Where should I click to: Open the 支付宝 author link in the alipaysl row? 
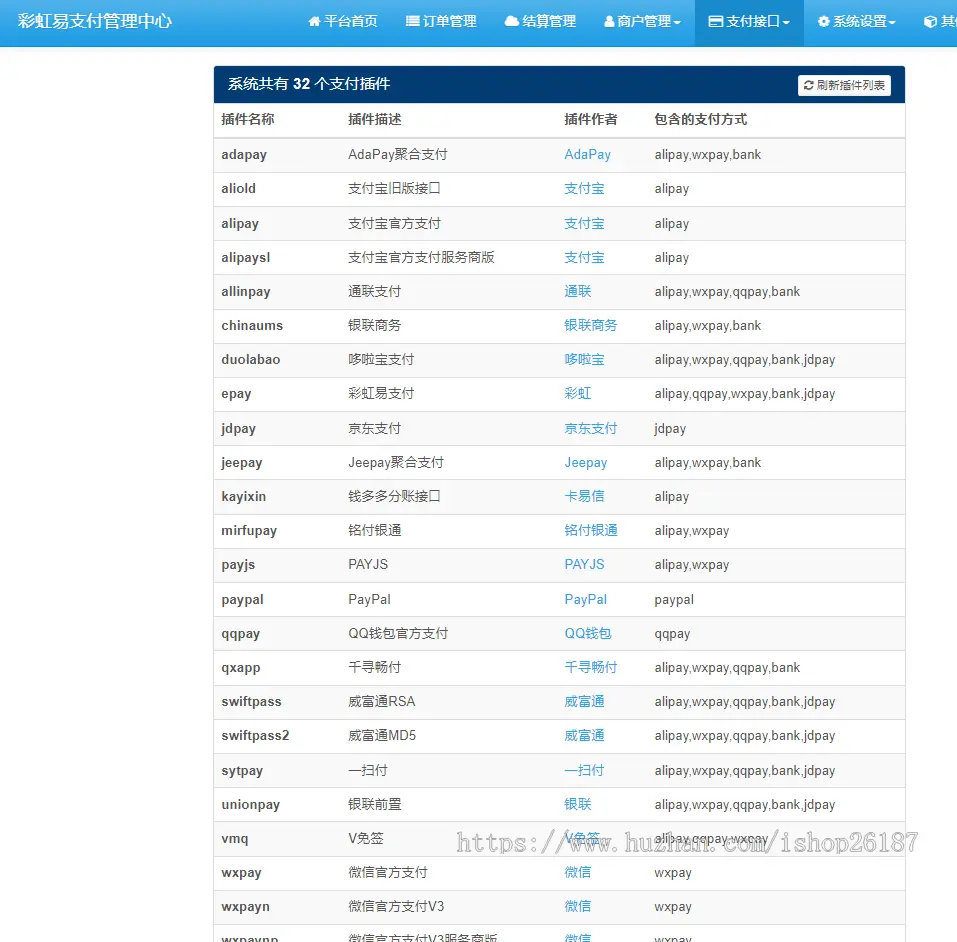584,258
